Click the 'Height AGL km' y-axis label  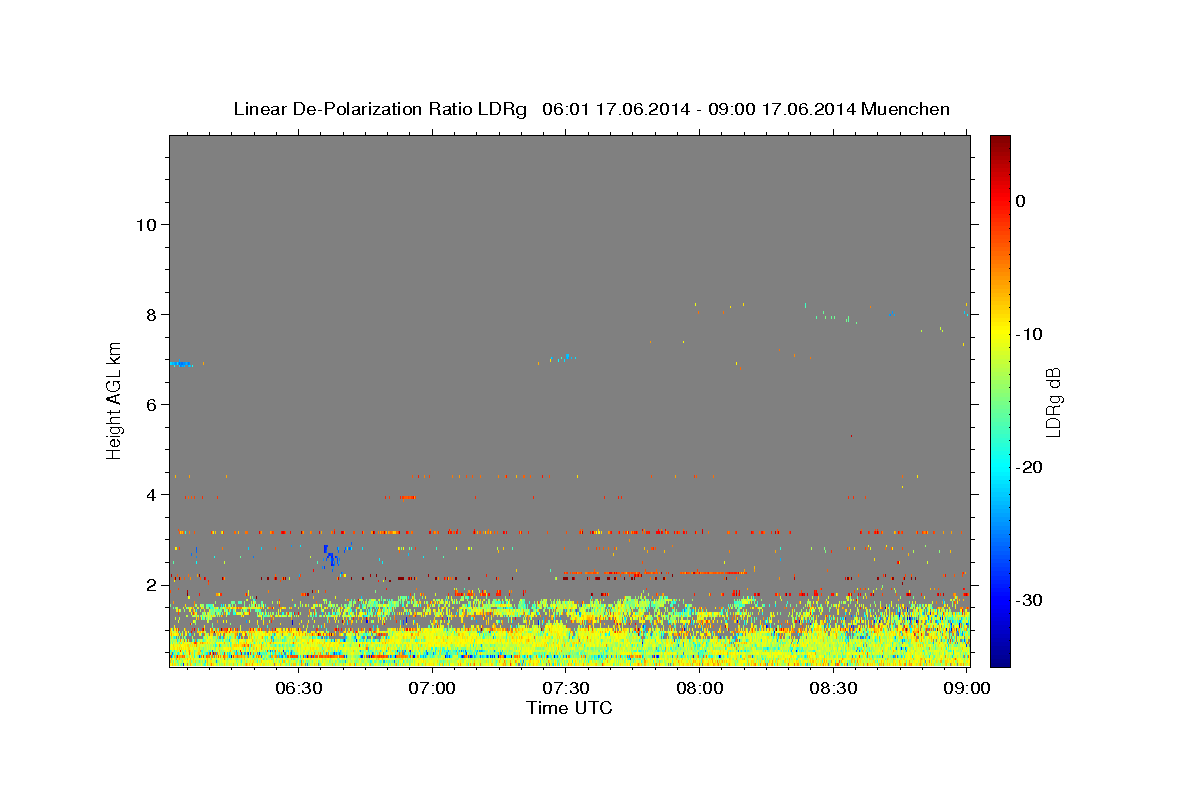click(115, 401)
